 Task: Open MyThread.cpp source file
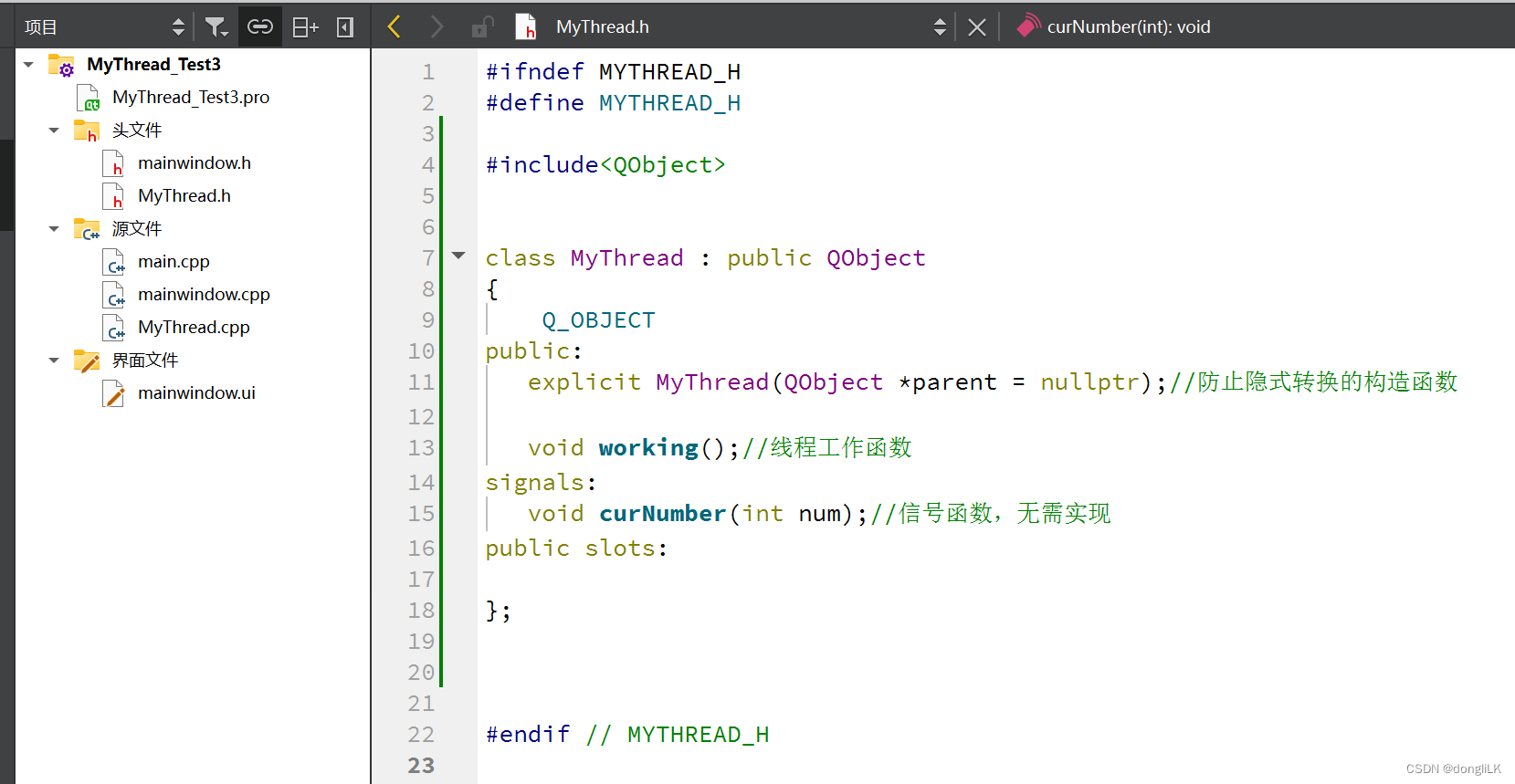click(194, 328)
